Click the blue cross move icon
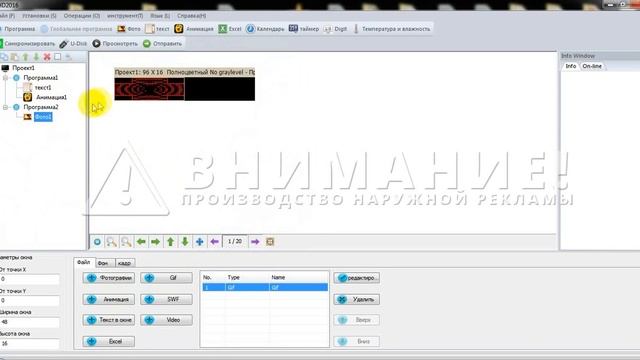Screen dimensions: 640x360 [x=200, y=242]
